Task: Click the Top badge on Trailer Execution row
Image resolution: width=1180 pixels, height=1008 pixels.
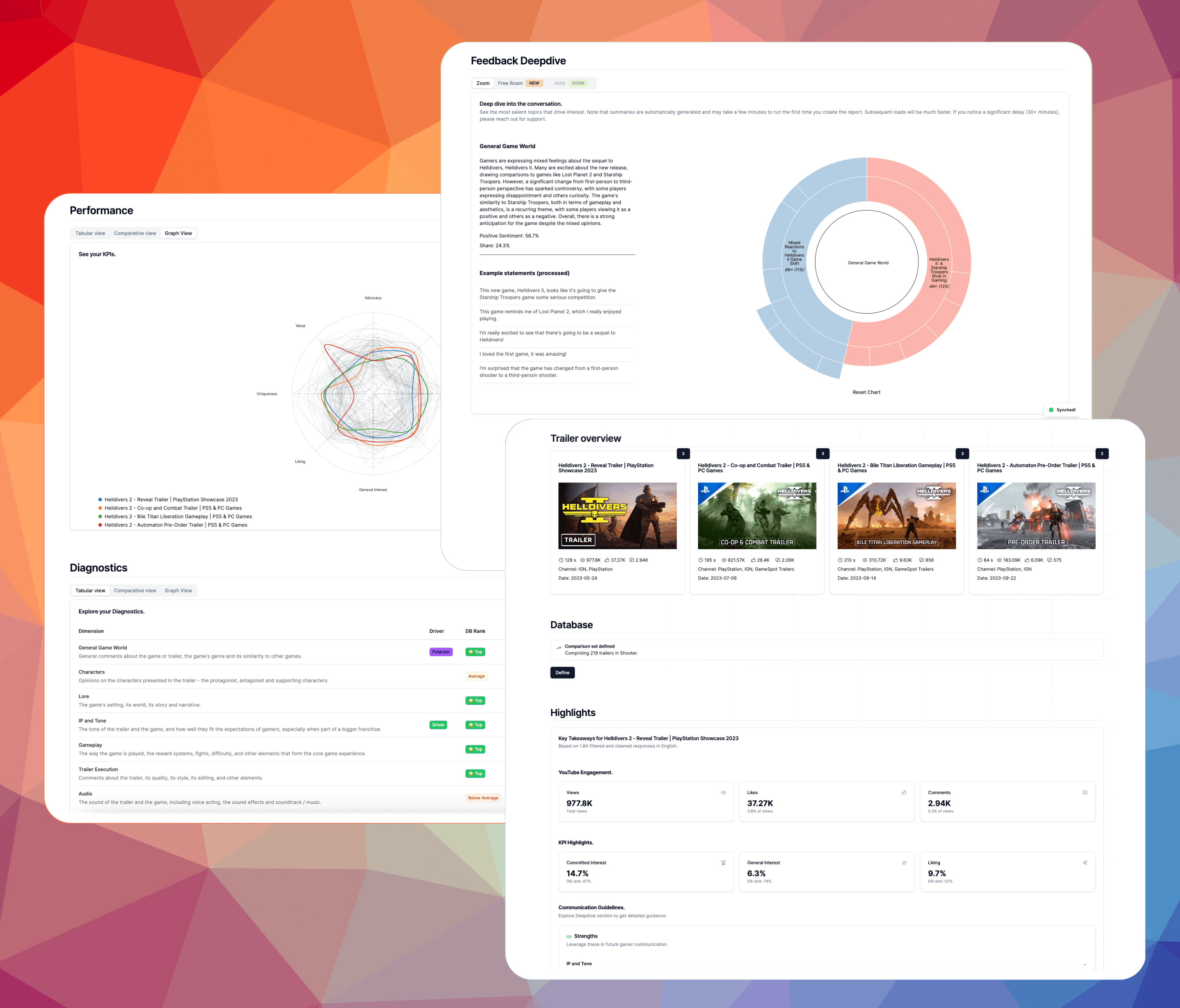Action: (475, 773)
